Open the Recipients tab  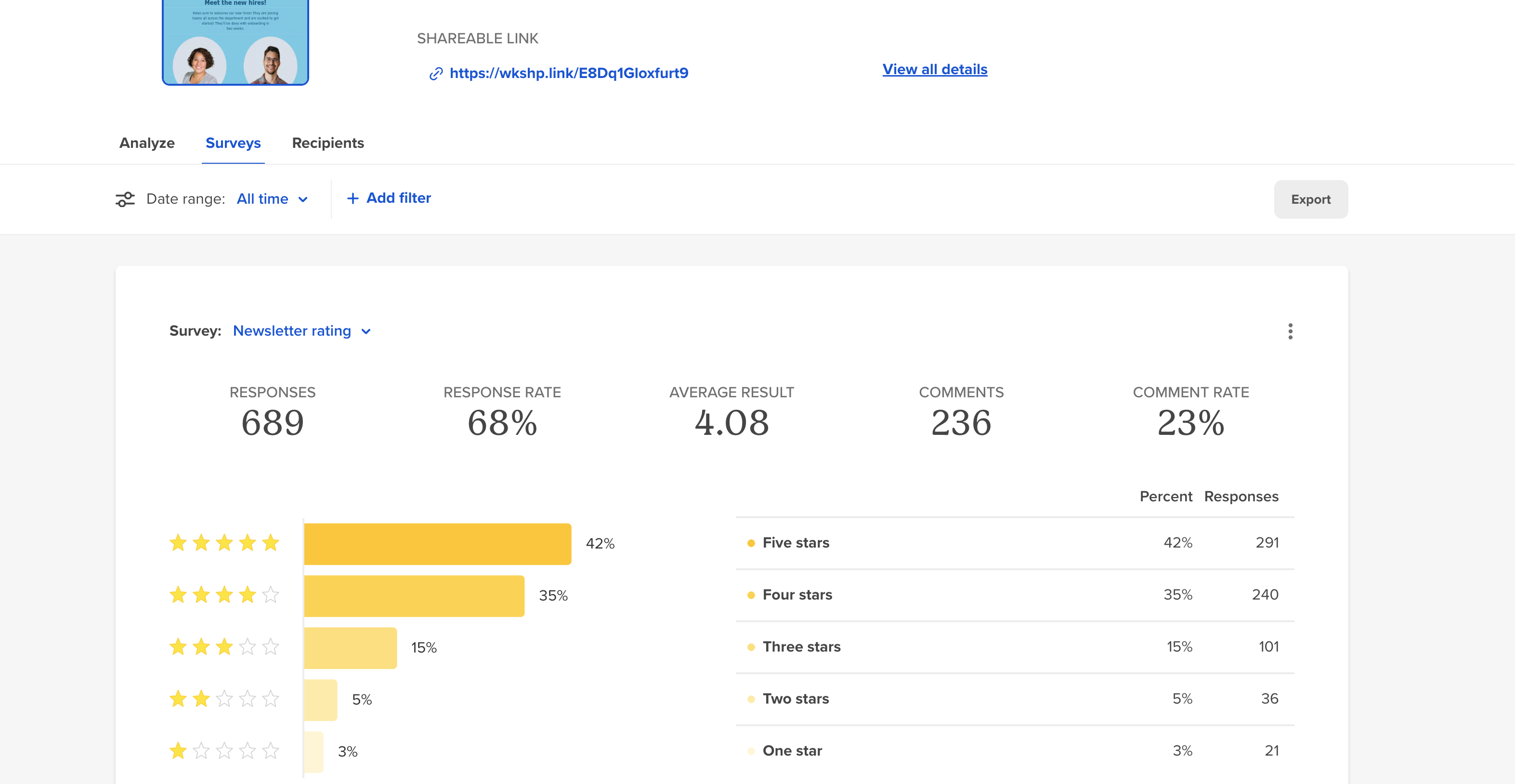(328, 143)
